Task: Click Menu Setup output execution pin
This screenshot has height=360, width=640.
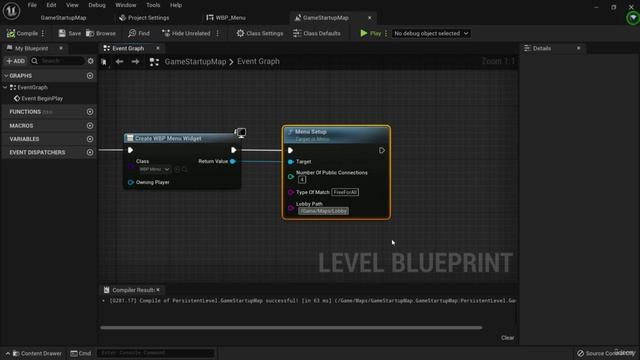Action: coord(382,151)
